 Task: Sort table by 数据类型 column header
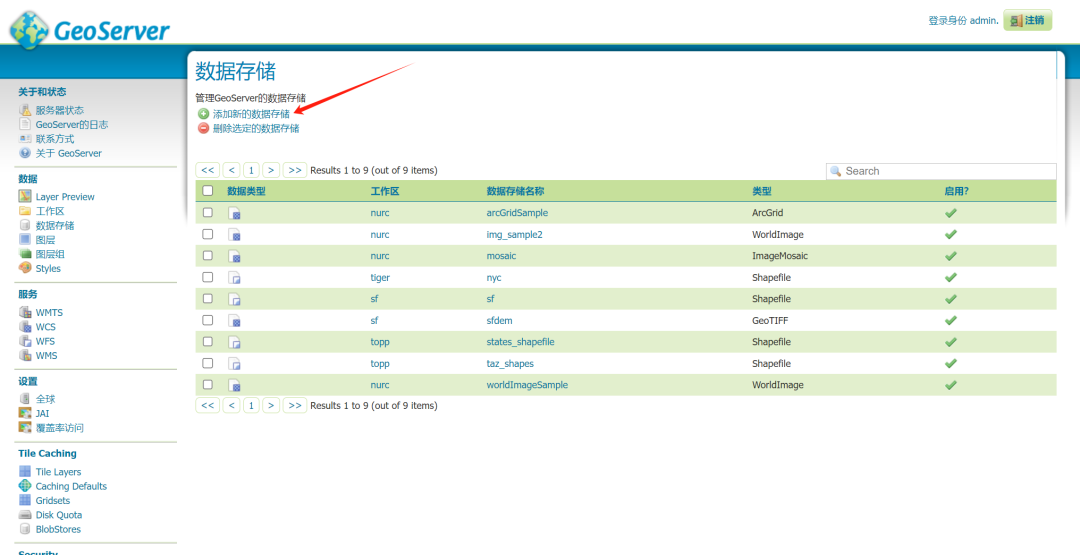(x=246, y=191)
